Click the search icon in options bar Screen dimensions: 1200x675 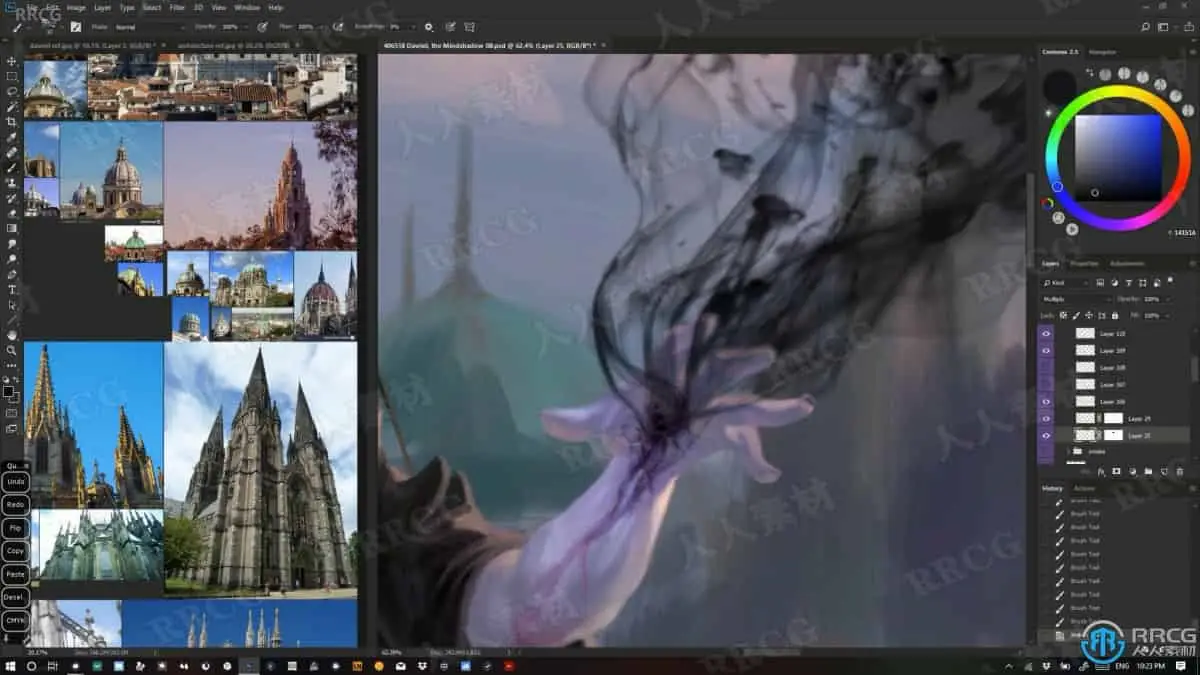point(1145,27)
